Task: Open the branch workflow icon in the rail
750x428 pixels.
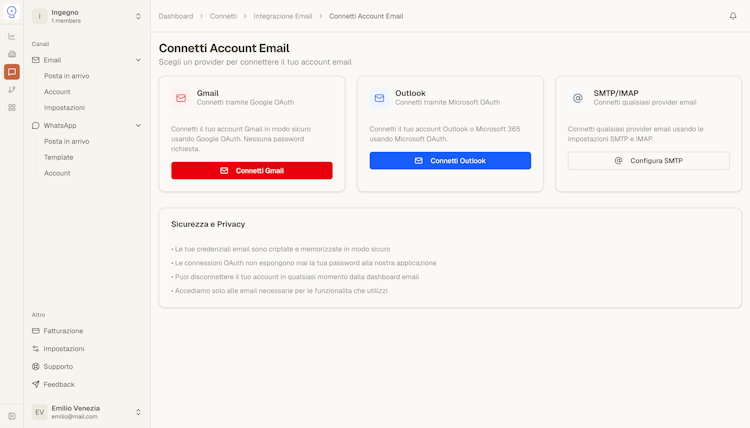Action: pos(12,90)
